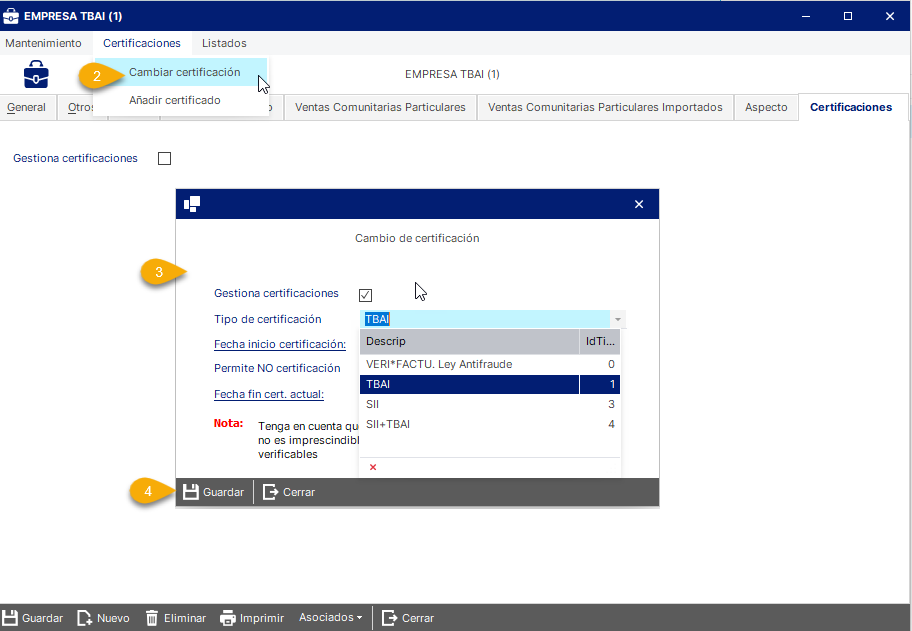Screen dimensions: 912x631
Task: Click the bottom toolbar Cerrar exit icon
Action: click(x=389, y=618)
